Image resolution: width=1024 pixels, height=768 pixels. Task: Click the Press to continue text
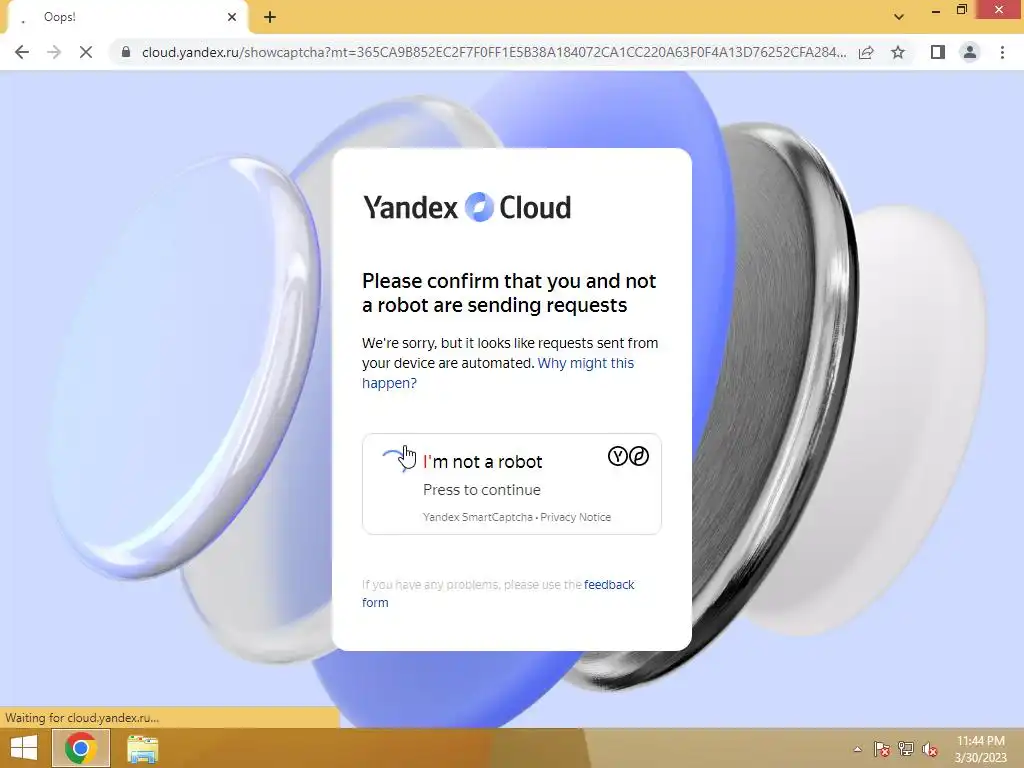pos(482,490)
